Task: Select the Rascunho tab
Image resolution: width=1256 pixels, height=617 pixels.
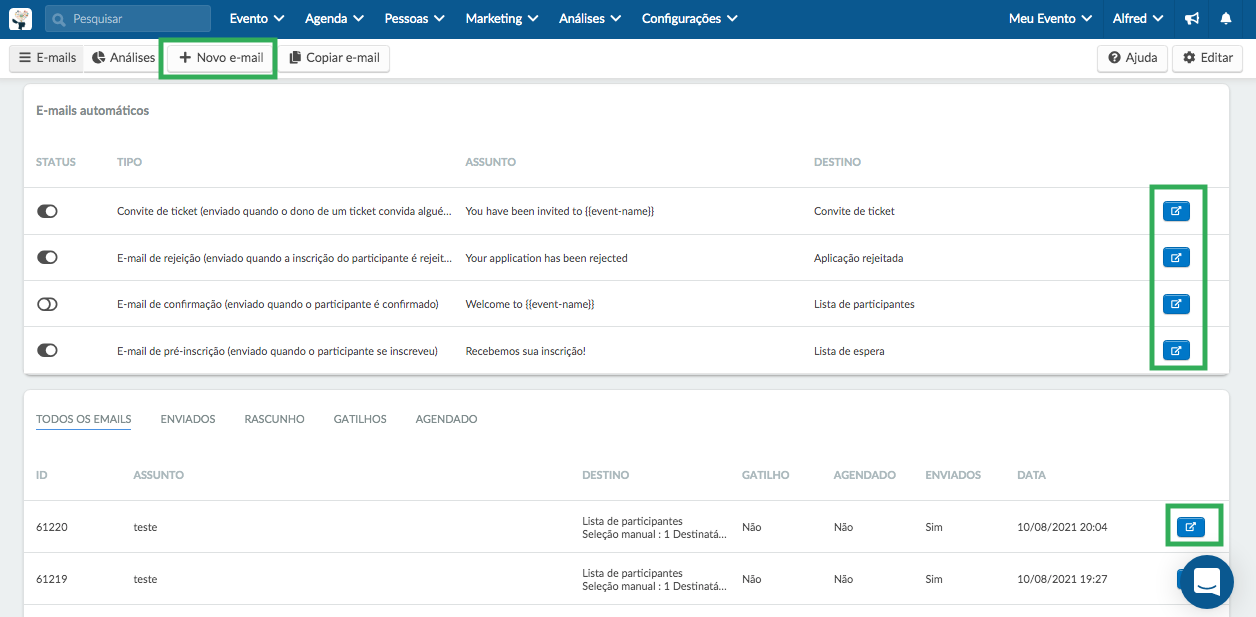Action: point(274,419)
